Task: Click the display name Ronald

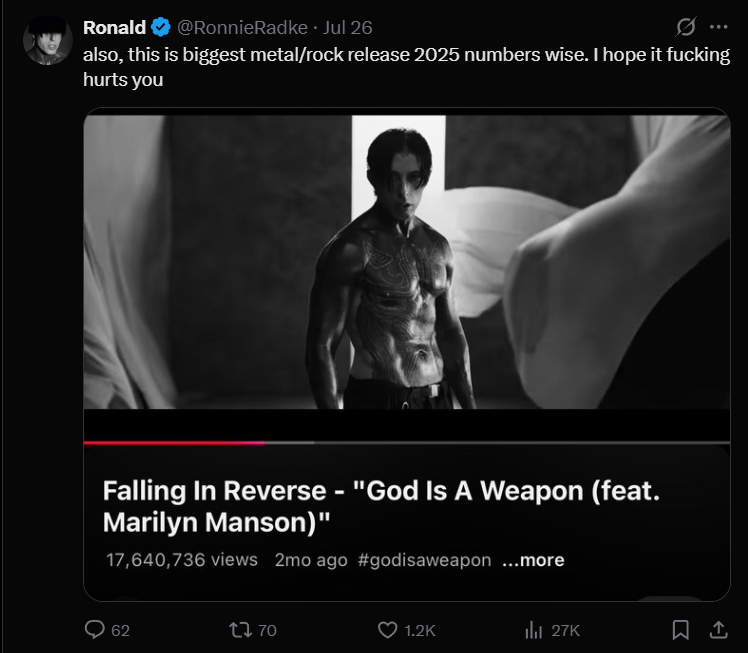Action: (114, 28)
